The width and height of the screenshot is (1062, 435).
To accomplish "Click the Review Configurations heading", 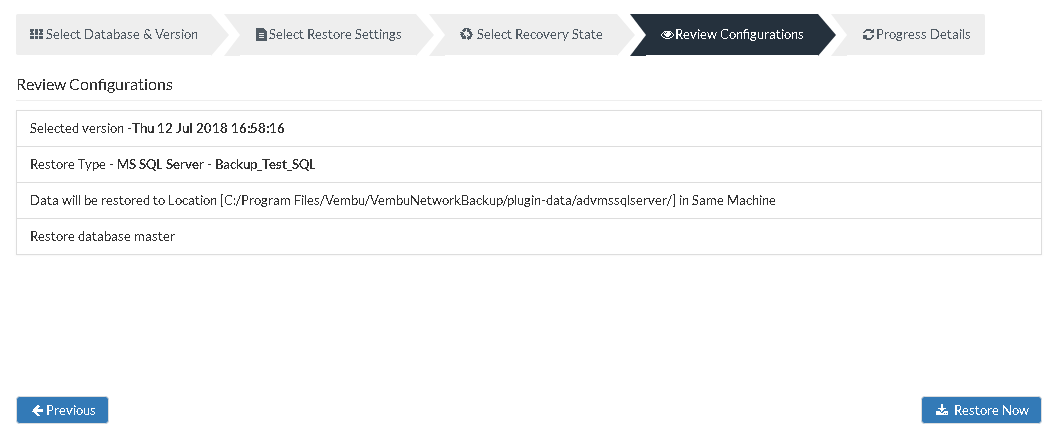I will pos(95,85).
